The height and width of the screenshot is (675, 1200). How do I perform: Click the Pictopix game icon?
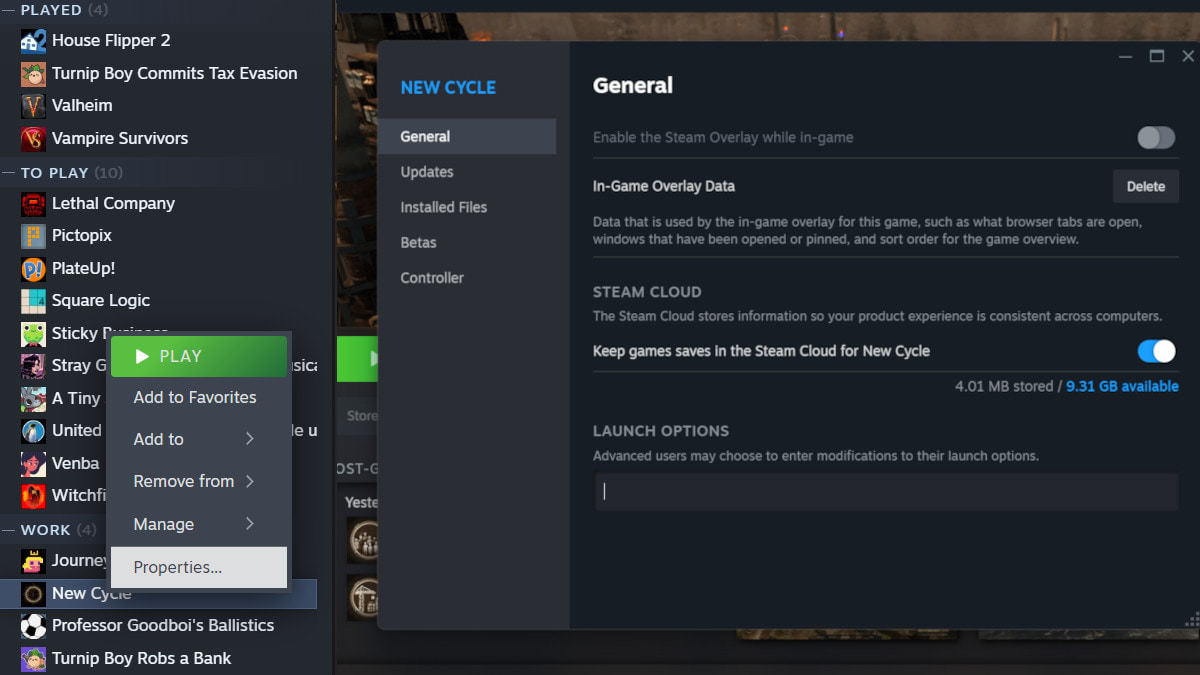click(x=34, y=236)
